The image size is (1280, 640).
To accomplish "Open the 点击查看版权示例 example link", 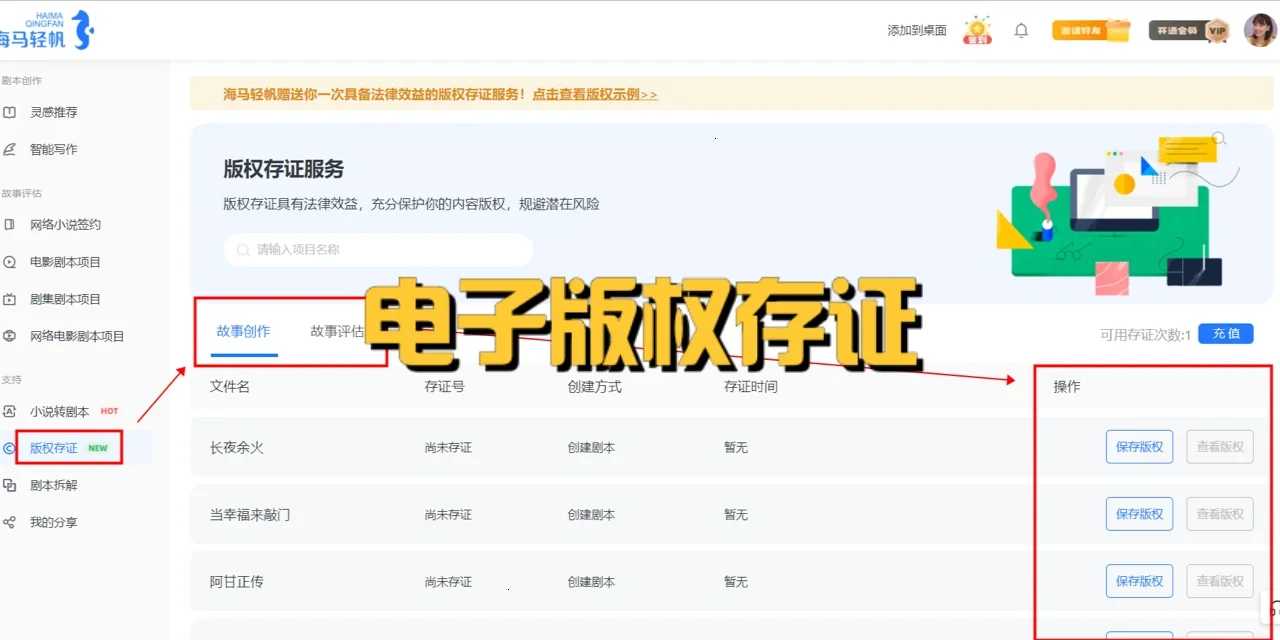I will click(594, 94).
